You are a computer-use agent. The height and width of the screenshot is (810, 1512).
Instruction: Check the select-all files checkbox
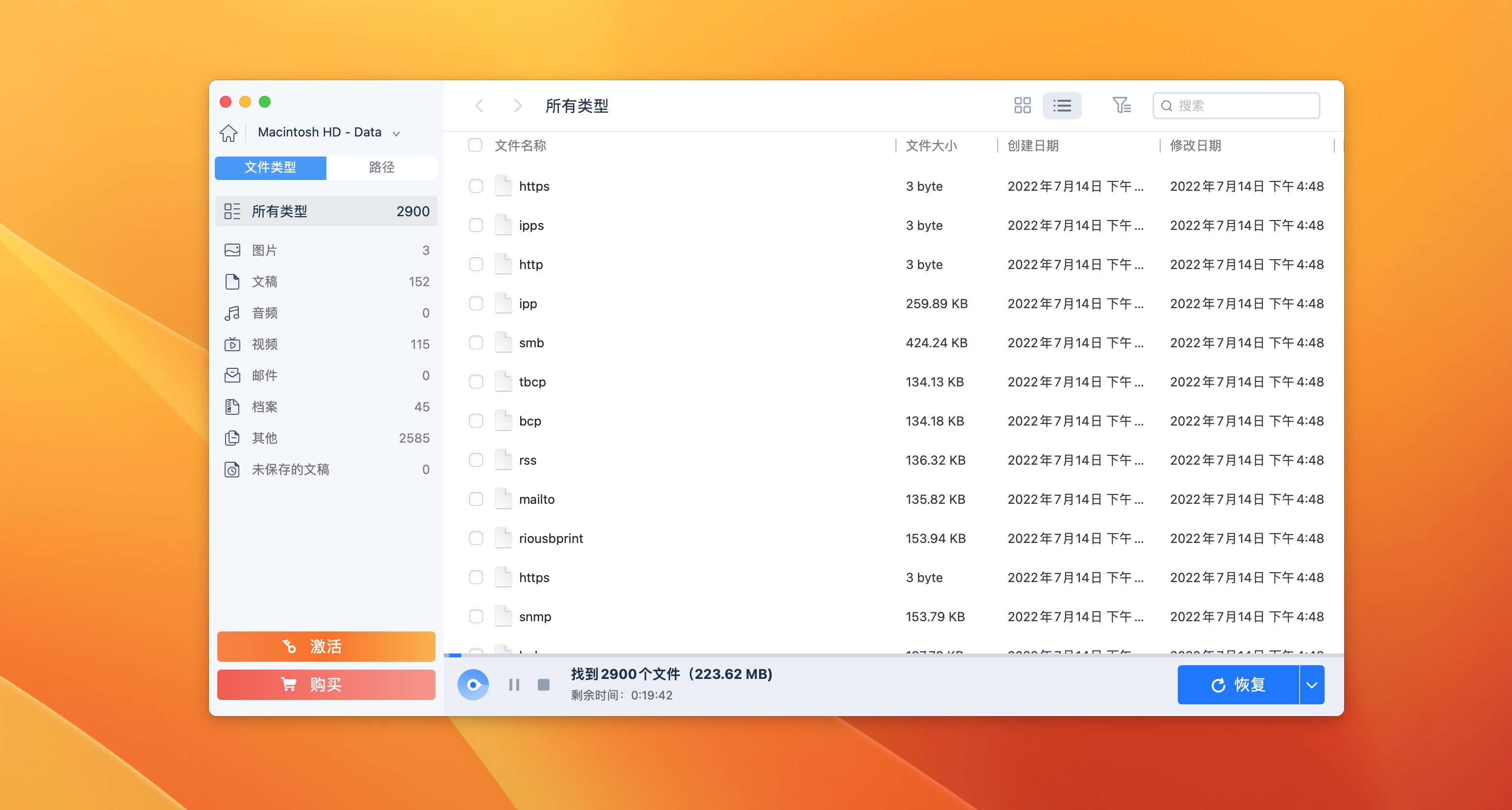click(475, 145)
